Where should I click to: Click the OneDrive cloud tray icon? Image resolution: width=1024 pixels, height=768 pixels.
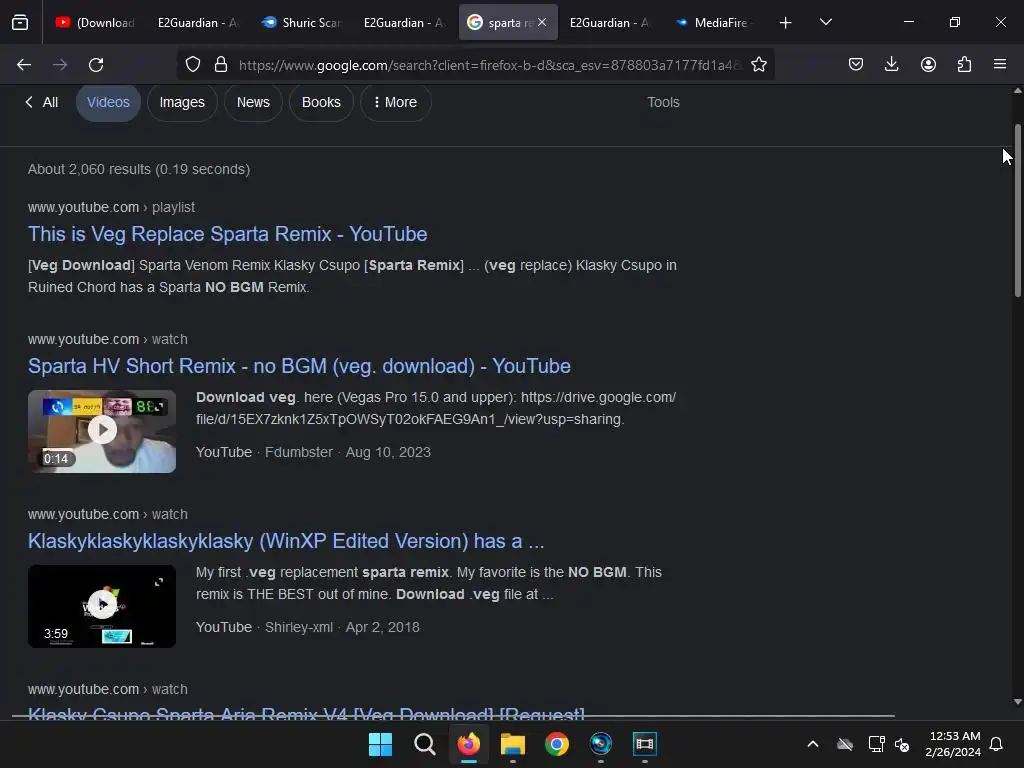(844, 744)
